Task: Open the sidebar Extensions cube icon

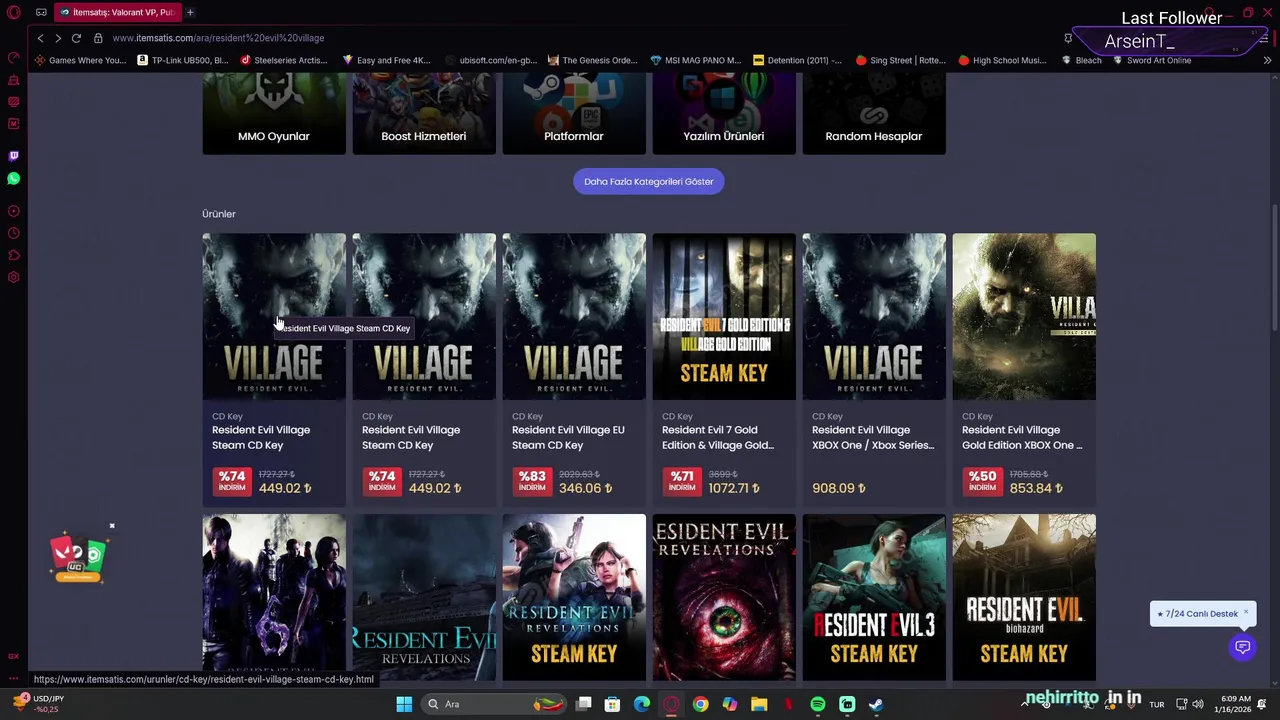Action: tap(13, 255)
